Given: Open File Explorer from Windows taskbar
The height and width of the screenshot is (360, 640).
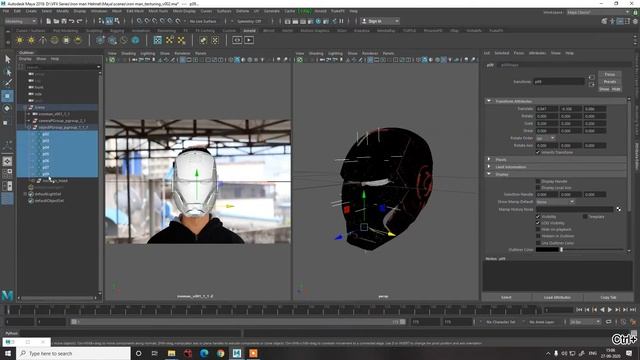Looking at the screenshot, I should click(x=171, y=353).
